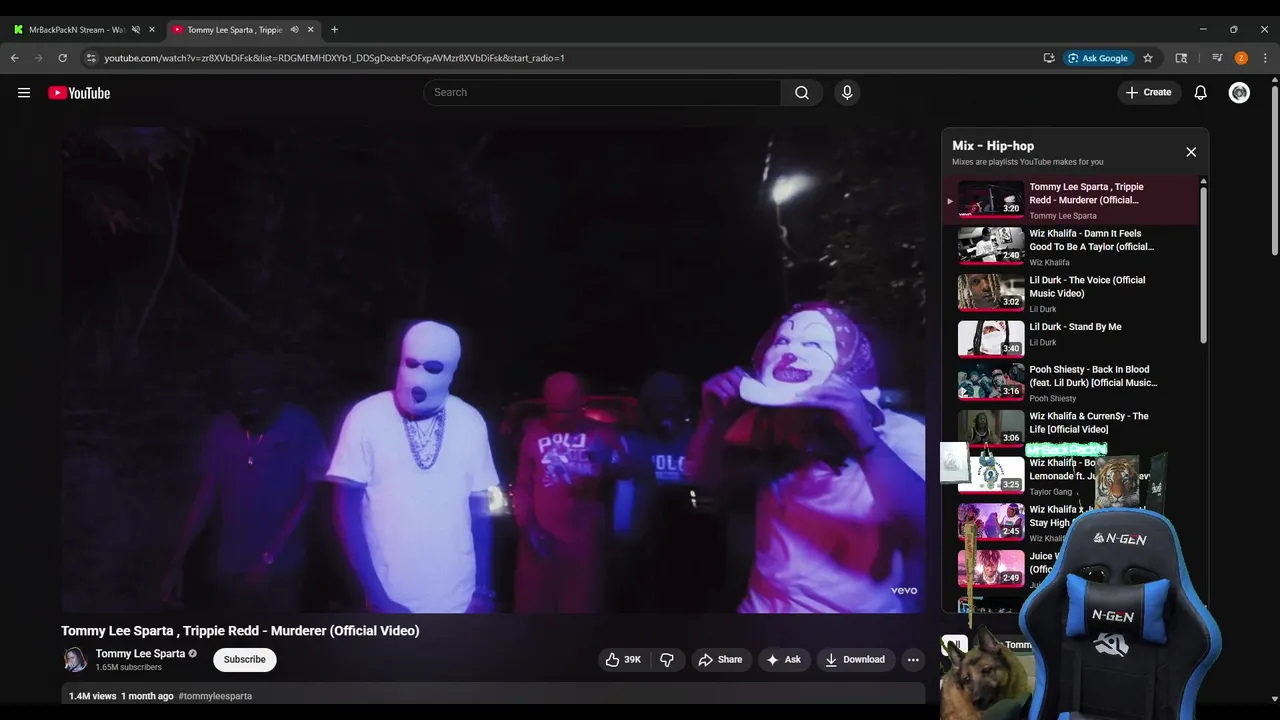Play Wiz Khalifa & Curren$y - The Life
The width and height of the screenshot is (1280, 720).
click(1070, 427)
